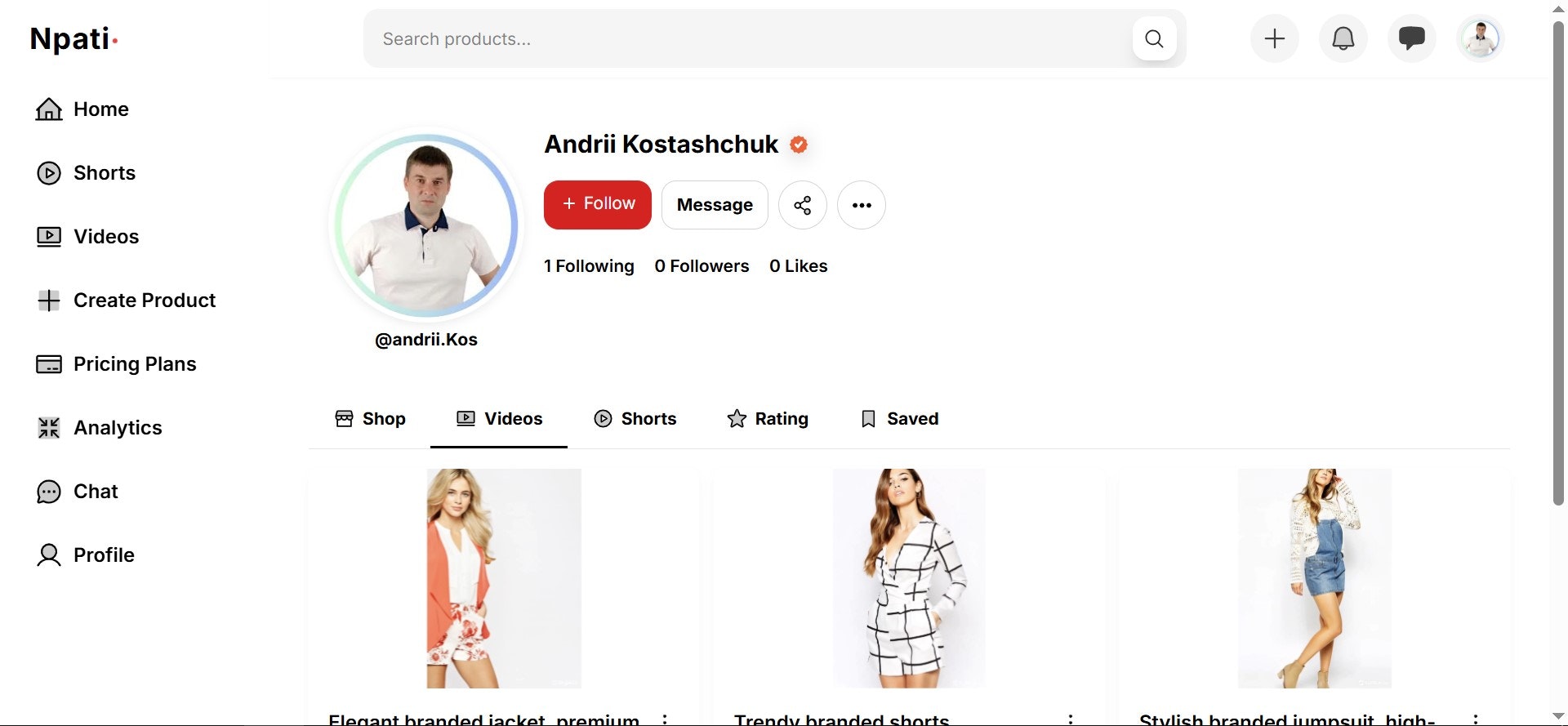This screenshot has height=726, width=1568.
Task: Click the plus icon in header
Action: click(1275, 38)
